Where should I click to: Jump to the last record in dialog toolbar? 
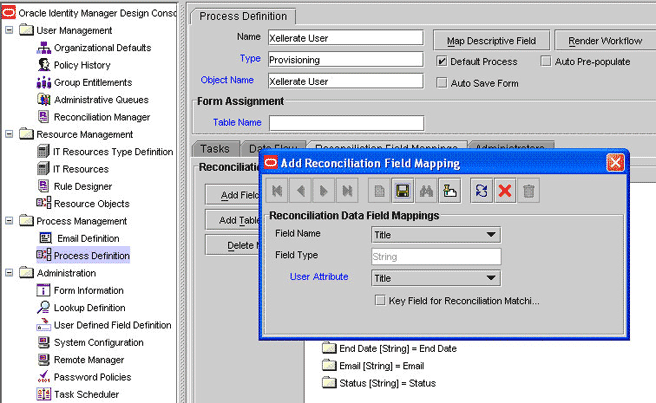click(x=347, y=191)
